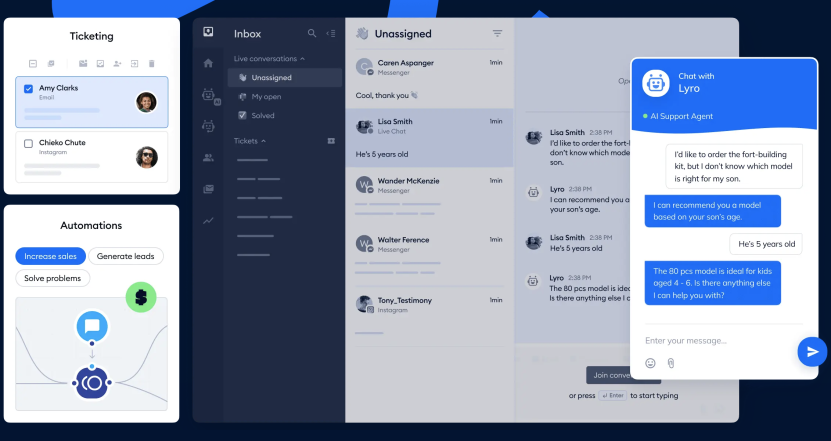Open Lisa Smith live chat conversation
831x441 pixels.
click(x=429, y=138)
